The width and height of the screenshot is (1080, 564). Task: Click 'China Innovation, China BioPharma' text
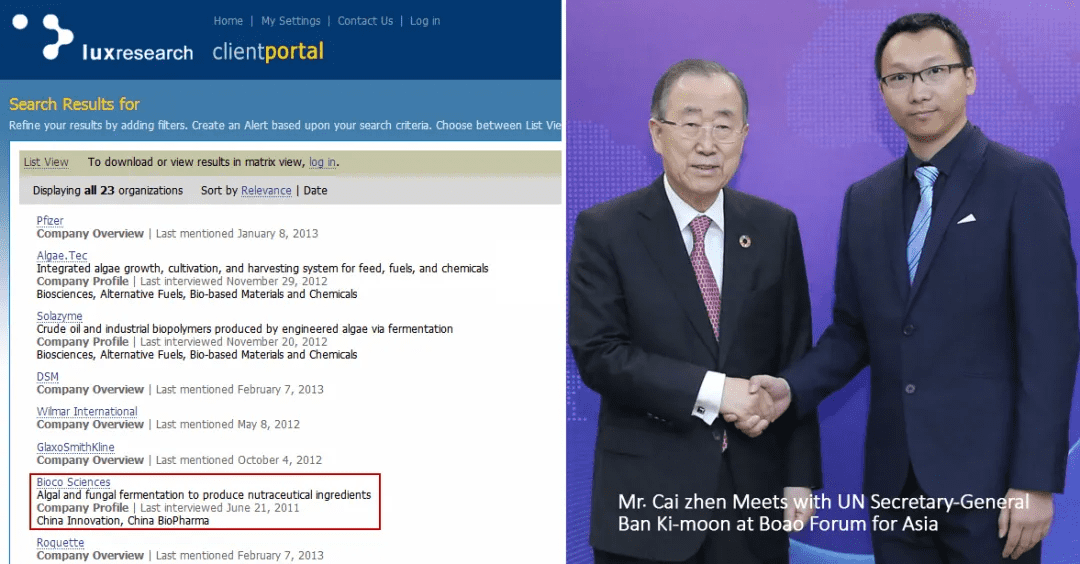123,521
